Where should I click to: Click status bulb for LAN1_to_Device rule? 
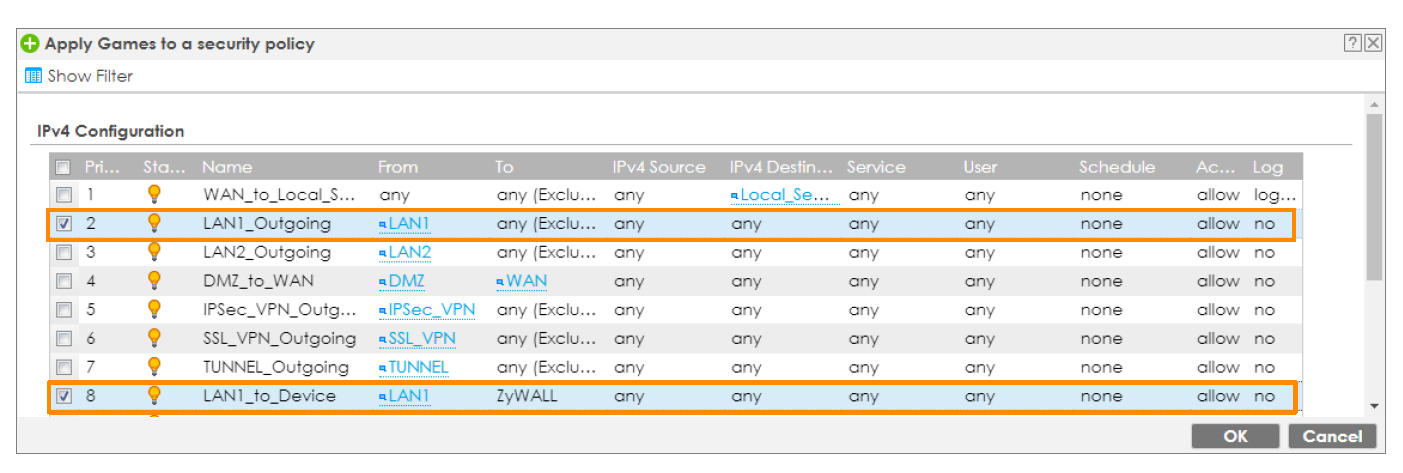(x=154, y=396)
